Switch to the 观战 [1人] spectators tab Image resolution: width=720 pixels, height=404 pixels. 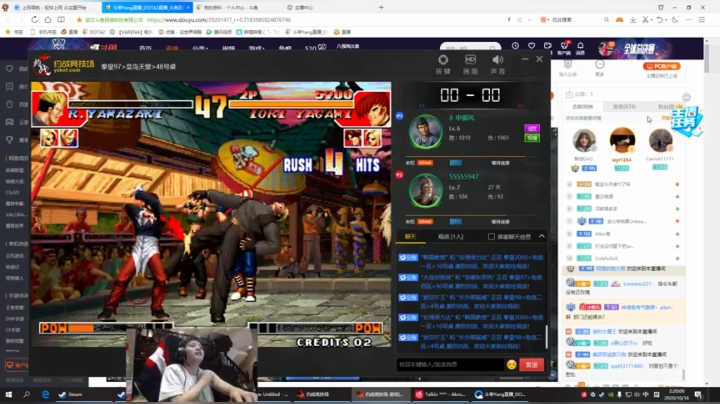click(x=450, y=236)
